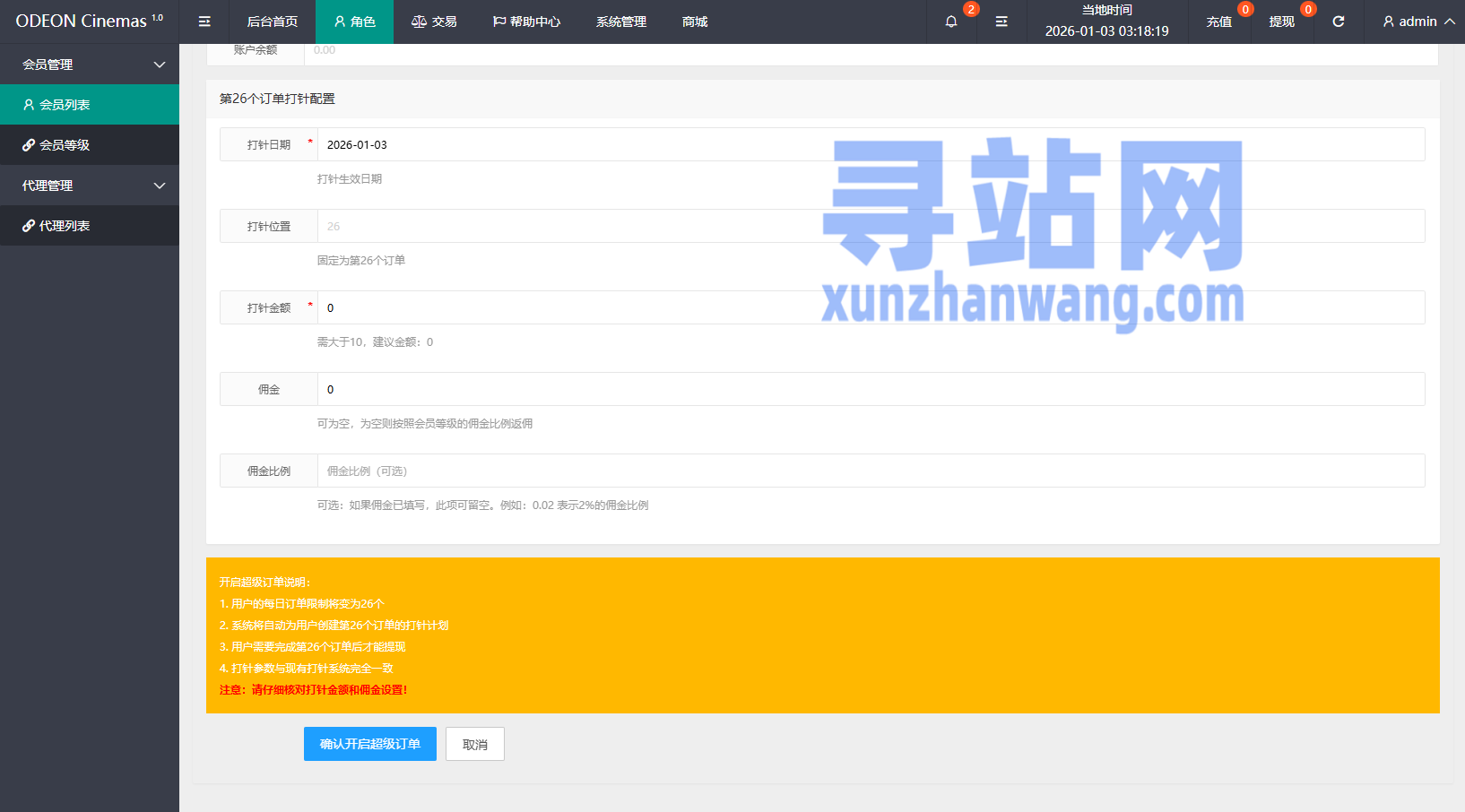The image size is (1465, 812).
Task: Open the 帮助中心 top menu
Action: pos(526,22)
